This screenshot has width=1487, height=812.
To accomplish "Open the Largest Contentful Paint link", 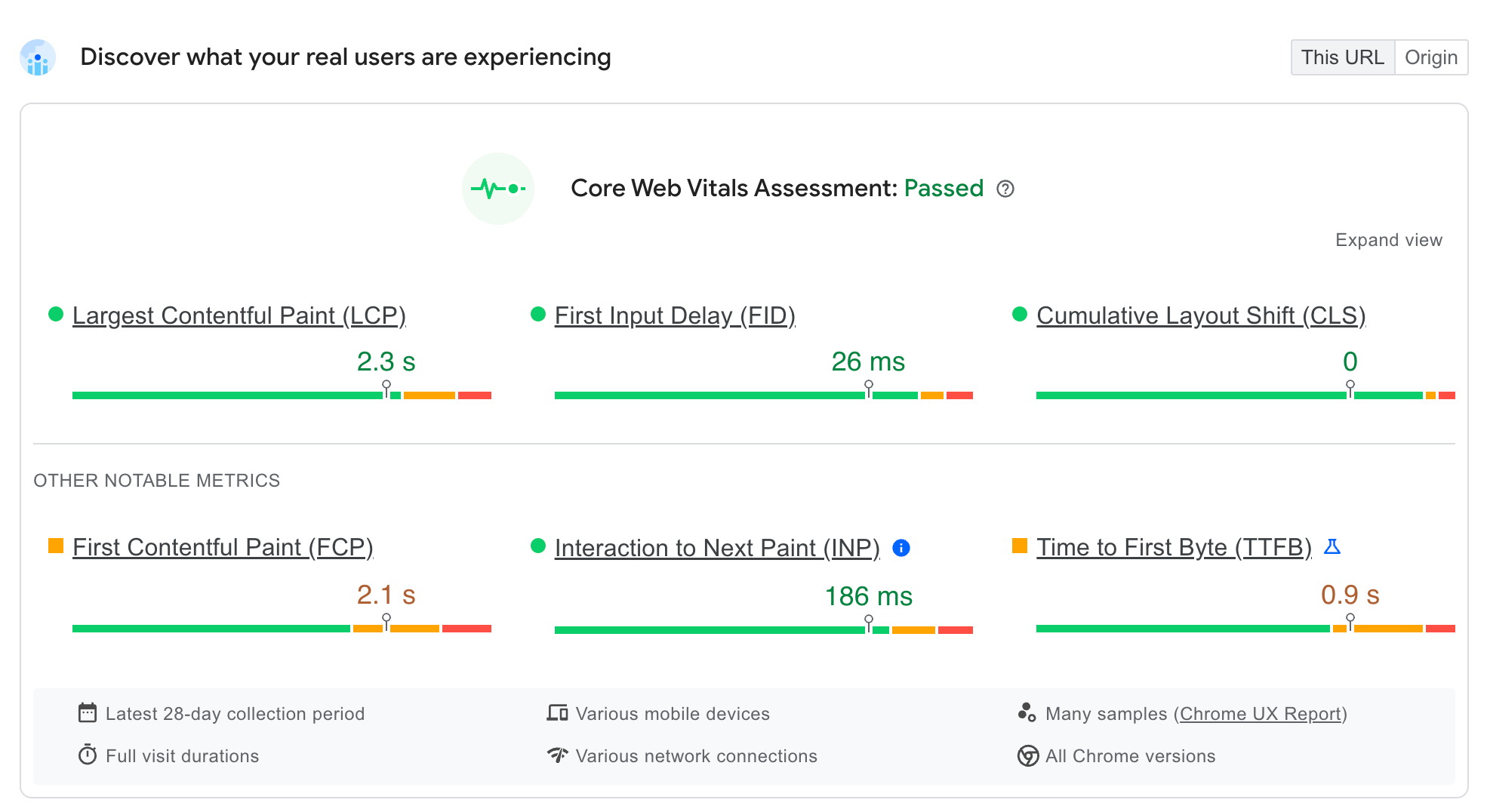I will click(x=239, y=315).
